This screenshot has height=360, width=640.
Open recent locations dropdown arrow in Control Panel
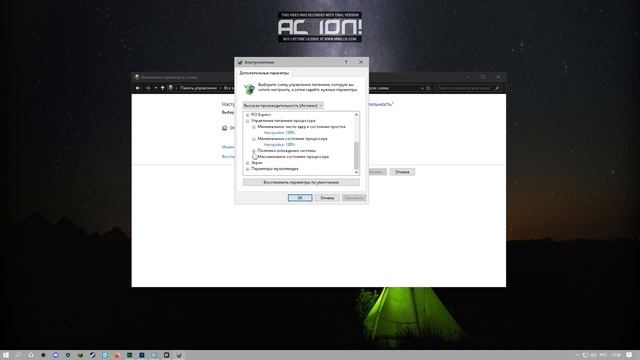156,88
